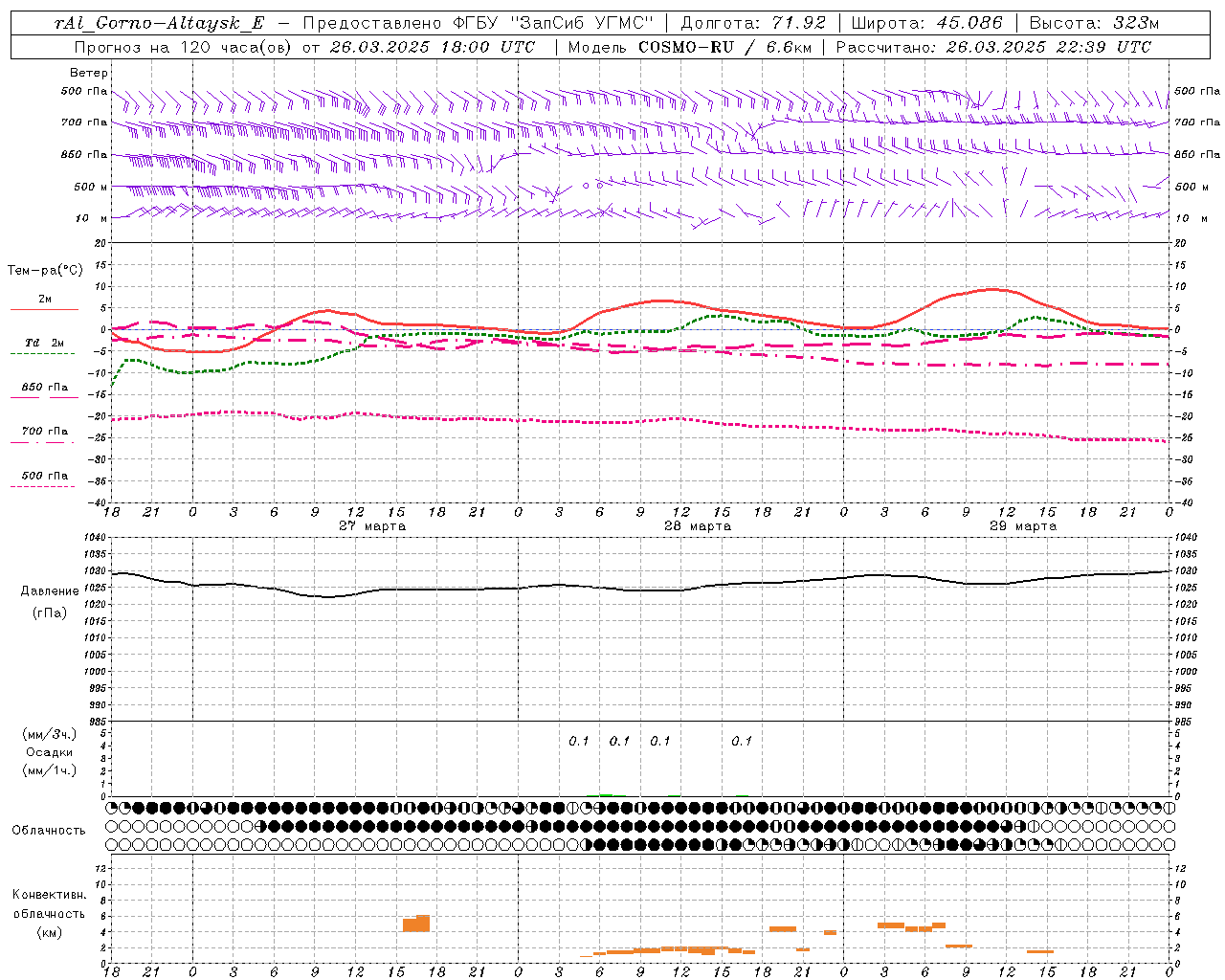
Task: Click -40 on the left temperature axis
Action: coord(99,502)
